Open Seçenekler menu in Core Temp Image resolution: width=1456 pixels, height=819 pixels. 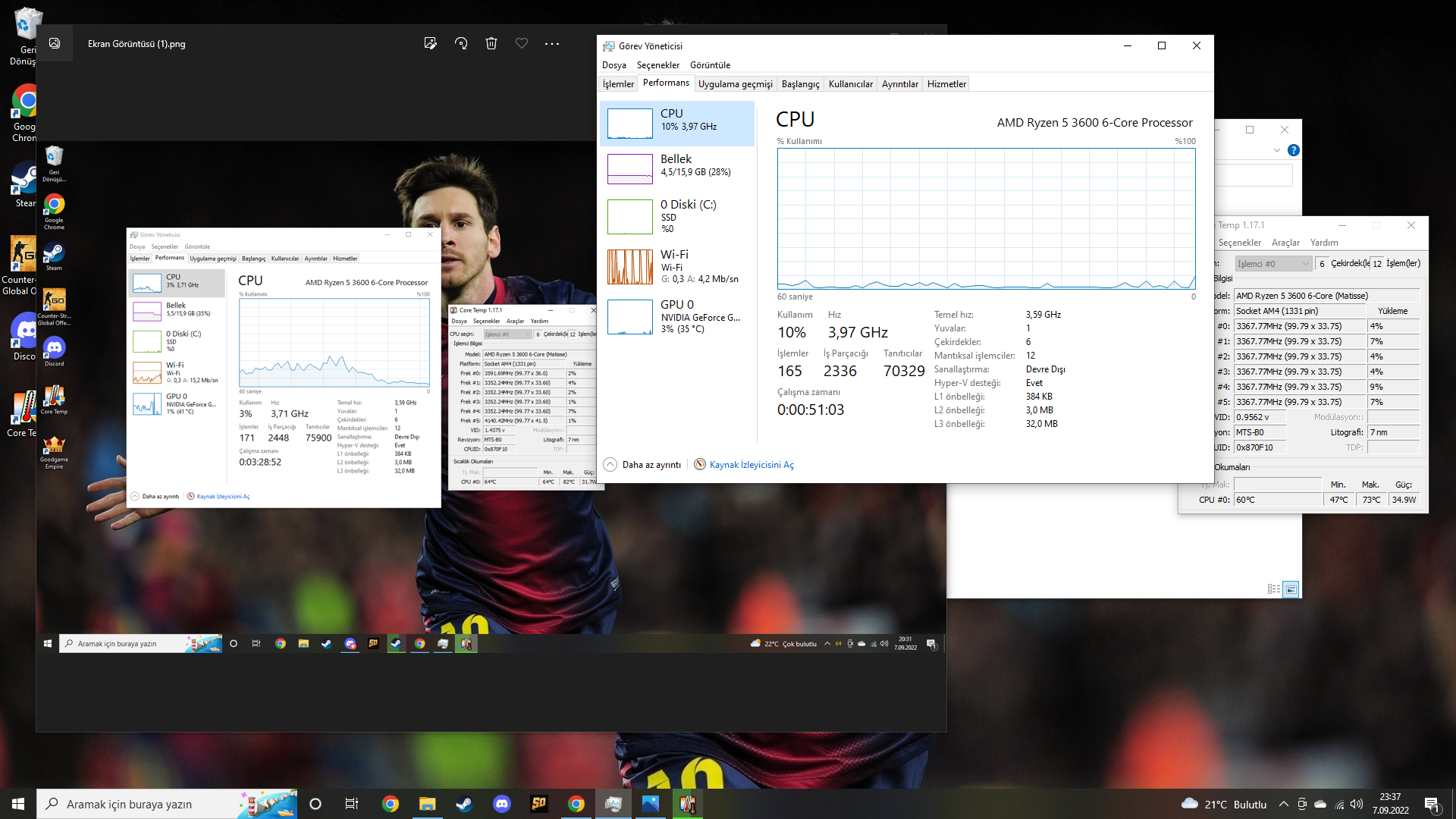[x=1239, y=243]
